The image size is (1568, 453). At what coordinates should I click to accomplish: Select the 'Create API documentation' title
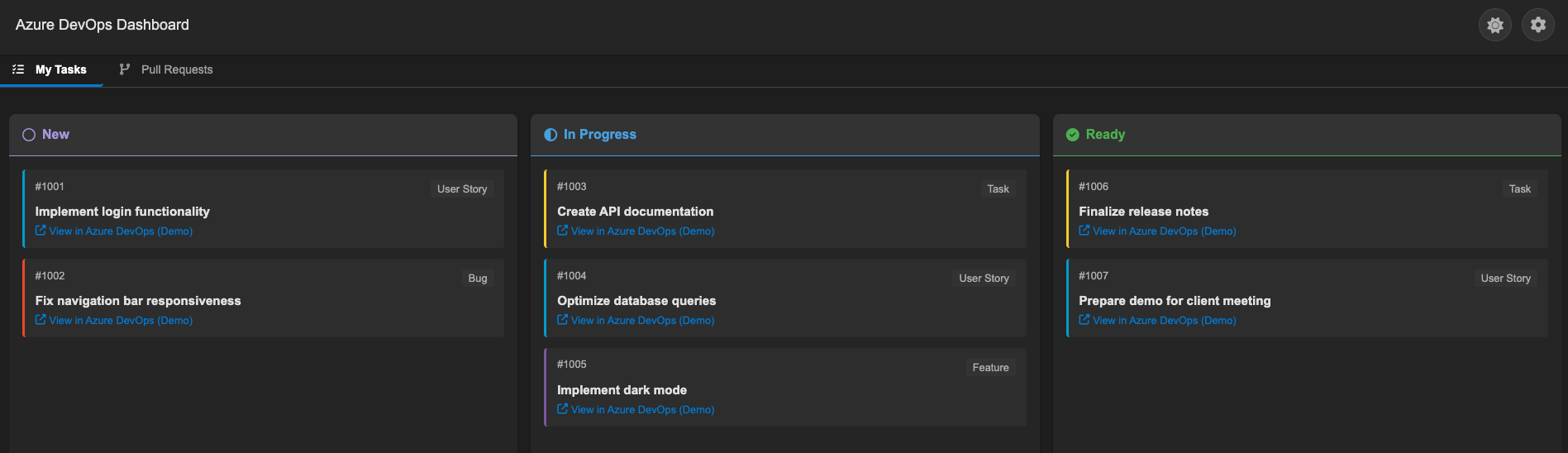(635, 212)
